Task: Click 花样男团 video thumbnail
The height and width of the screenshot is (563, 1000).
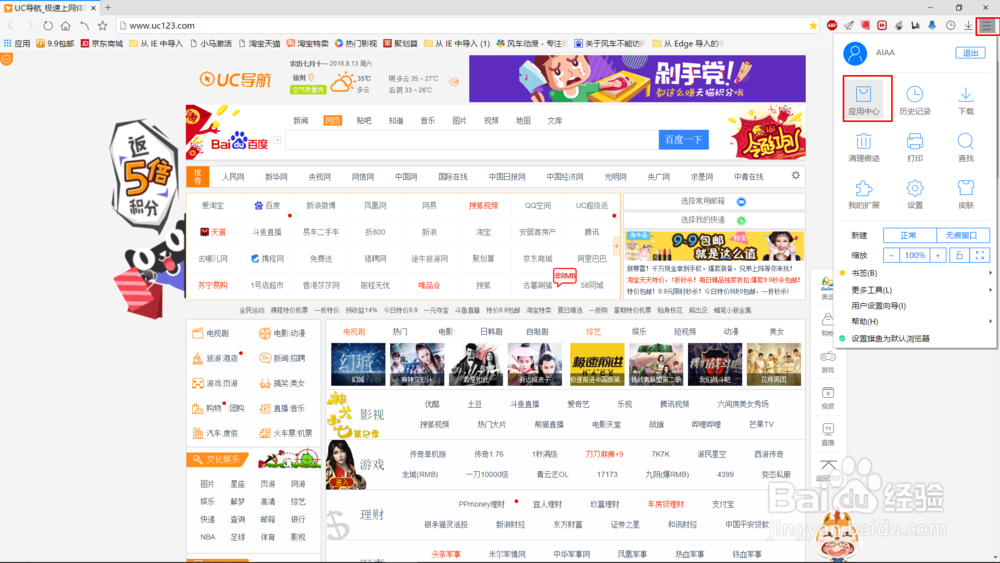Action: pyautogui.click(x=774, y=364)
